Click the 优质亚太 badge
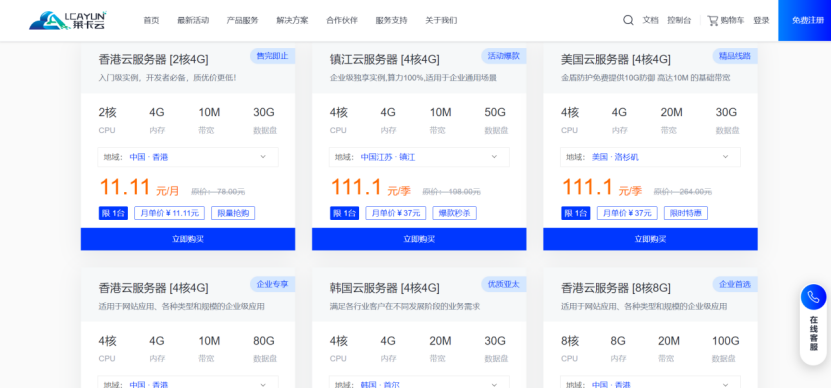Screen dimensions: 831x388 [504, 284]
